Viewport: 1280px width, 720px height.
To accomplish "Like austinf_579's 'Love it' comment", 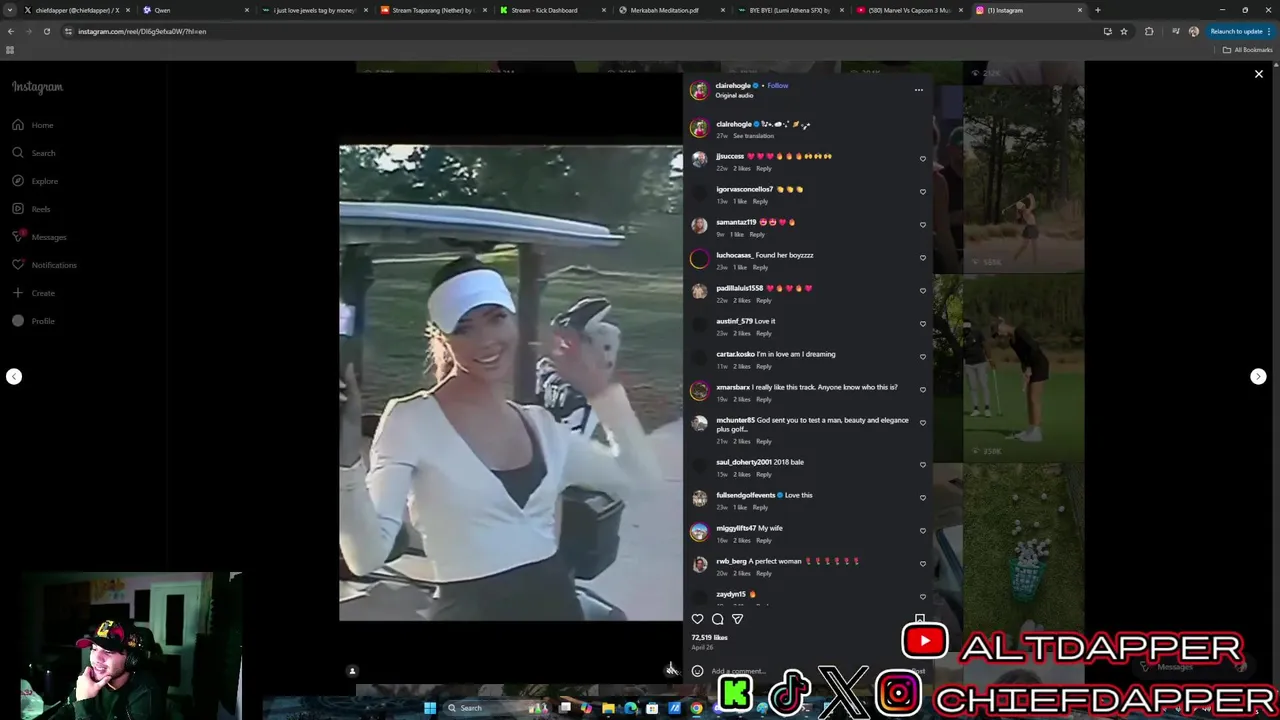I will tap(923, 324).
